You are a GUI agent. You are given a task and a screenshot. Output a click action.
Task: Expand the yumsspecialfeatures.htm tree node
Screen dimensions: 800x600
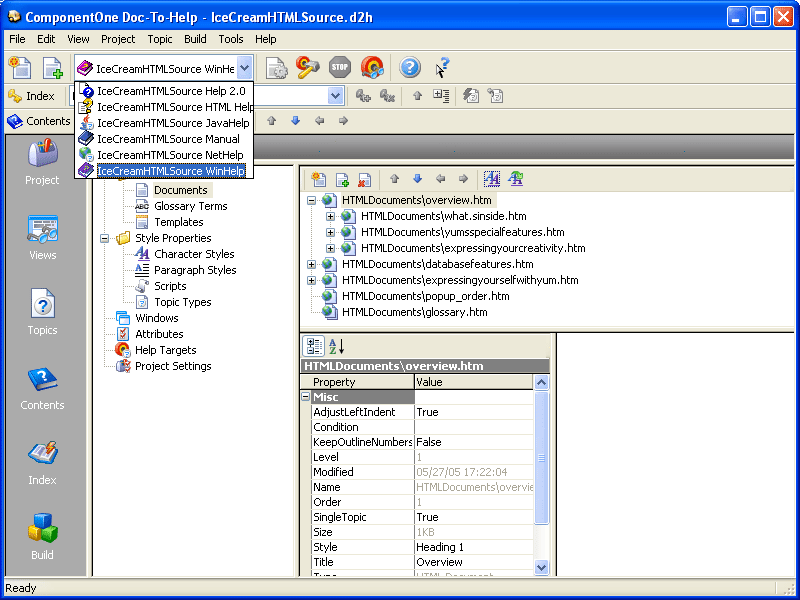[x=331, y=232]
